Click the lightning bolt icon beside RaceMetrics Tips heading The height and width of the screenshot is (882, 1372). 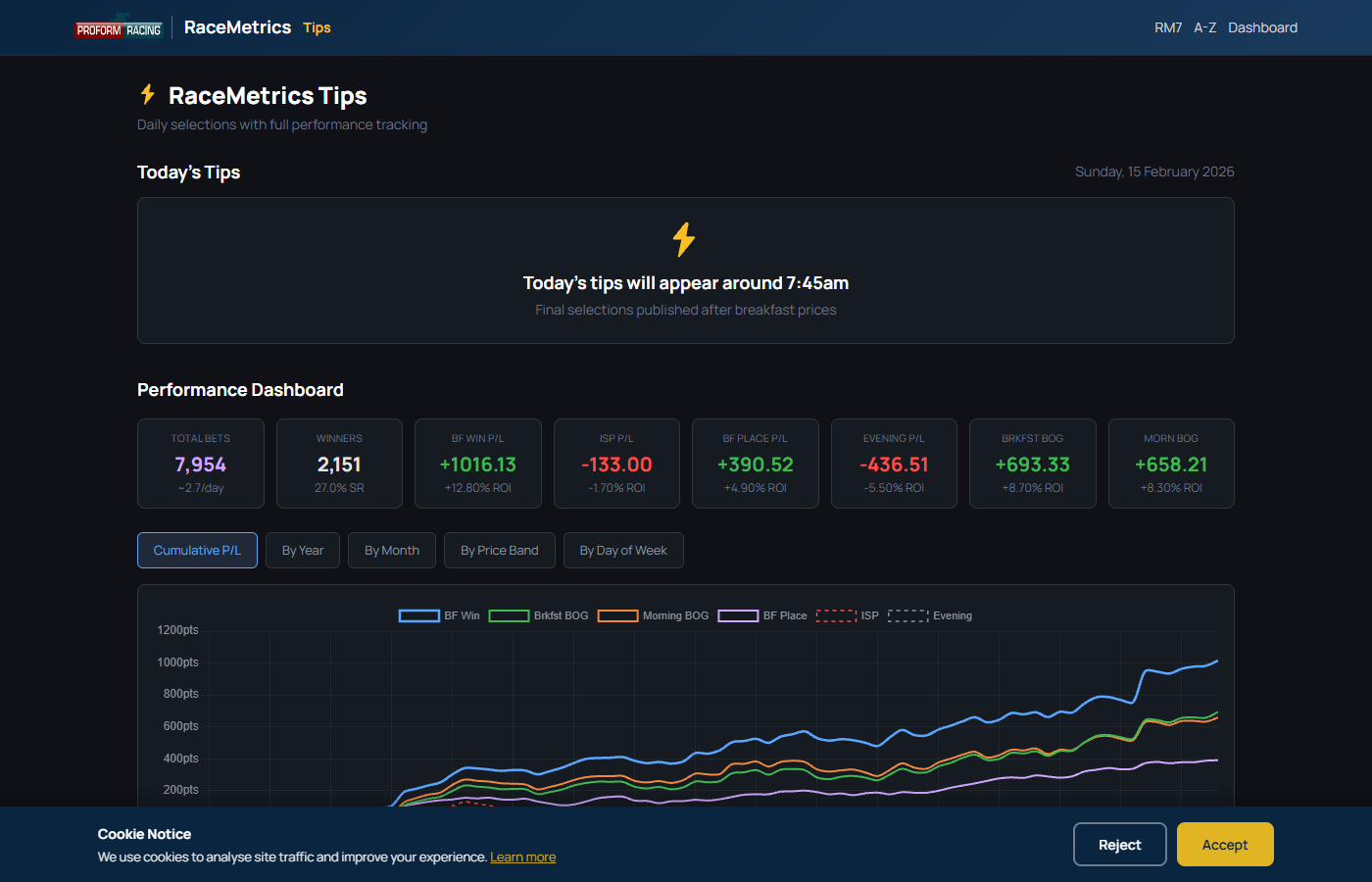[x=147, y=95]
